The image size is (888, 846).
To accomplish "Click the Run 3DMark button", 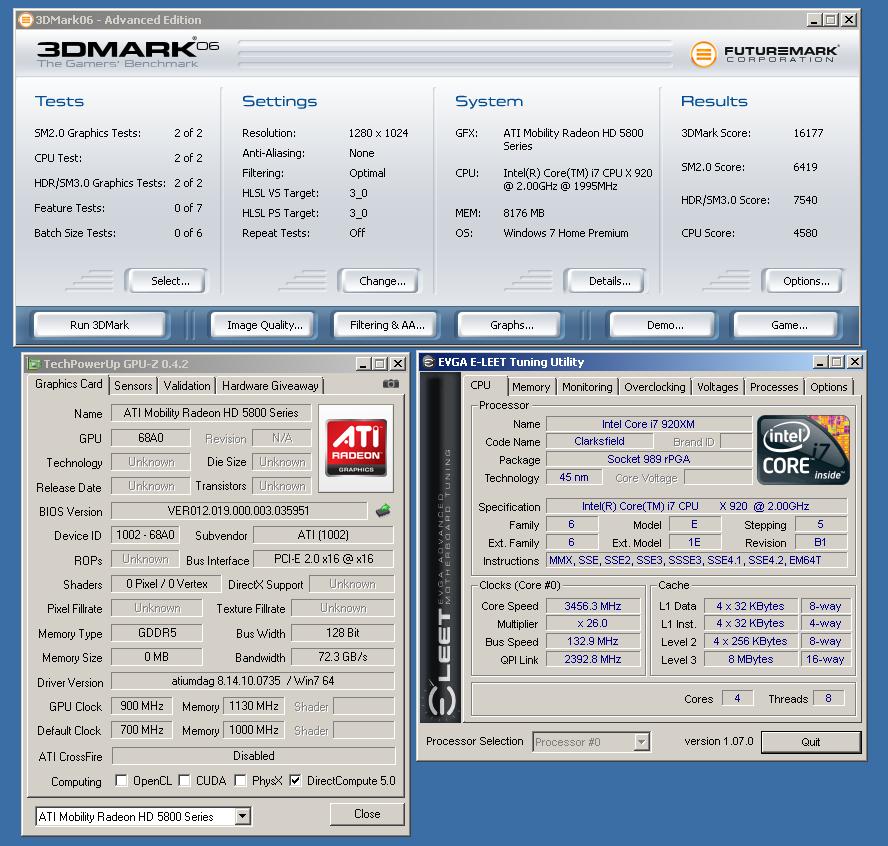I will 100,325.
